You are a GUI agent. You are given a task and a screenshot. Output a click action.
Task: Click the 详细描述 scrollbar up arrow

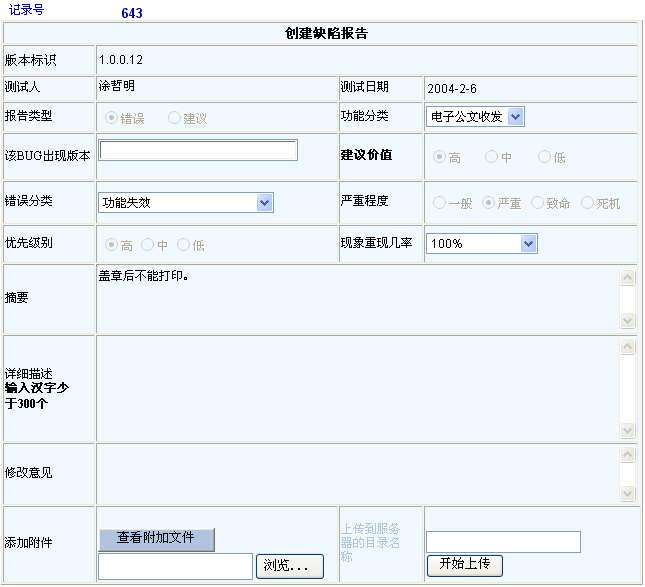tap(627, 347)
